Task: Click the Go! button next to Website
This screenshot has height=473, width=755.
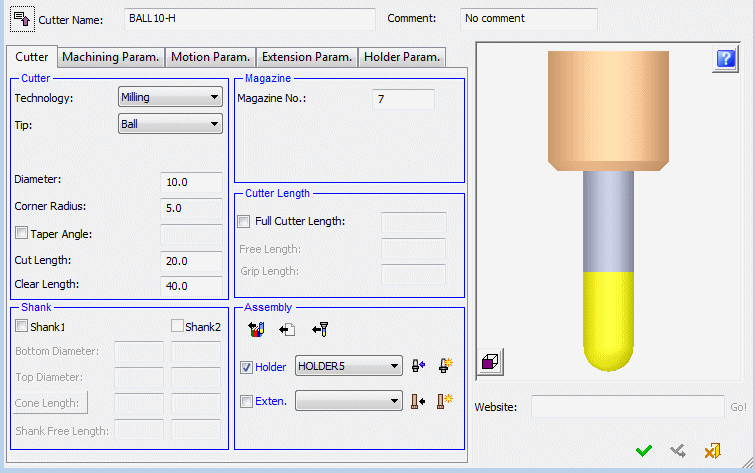Action: click(738, 408)
